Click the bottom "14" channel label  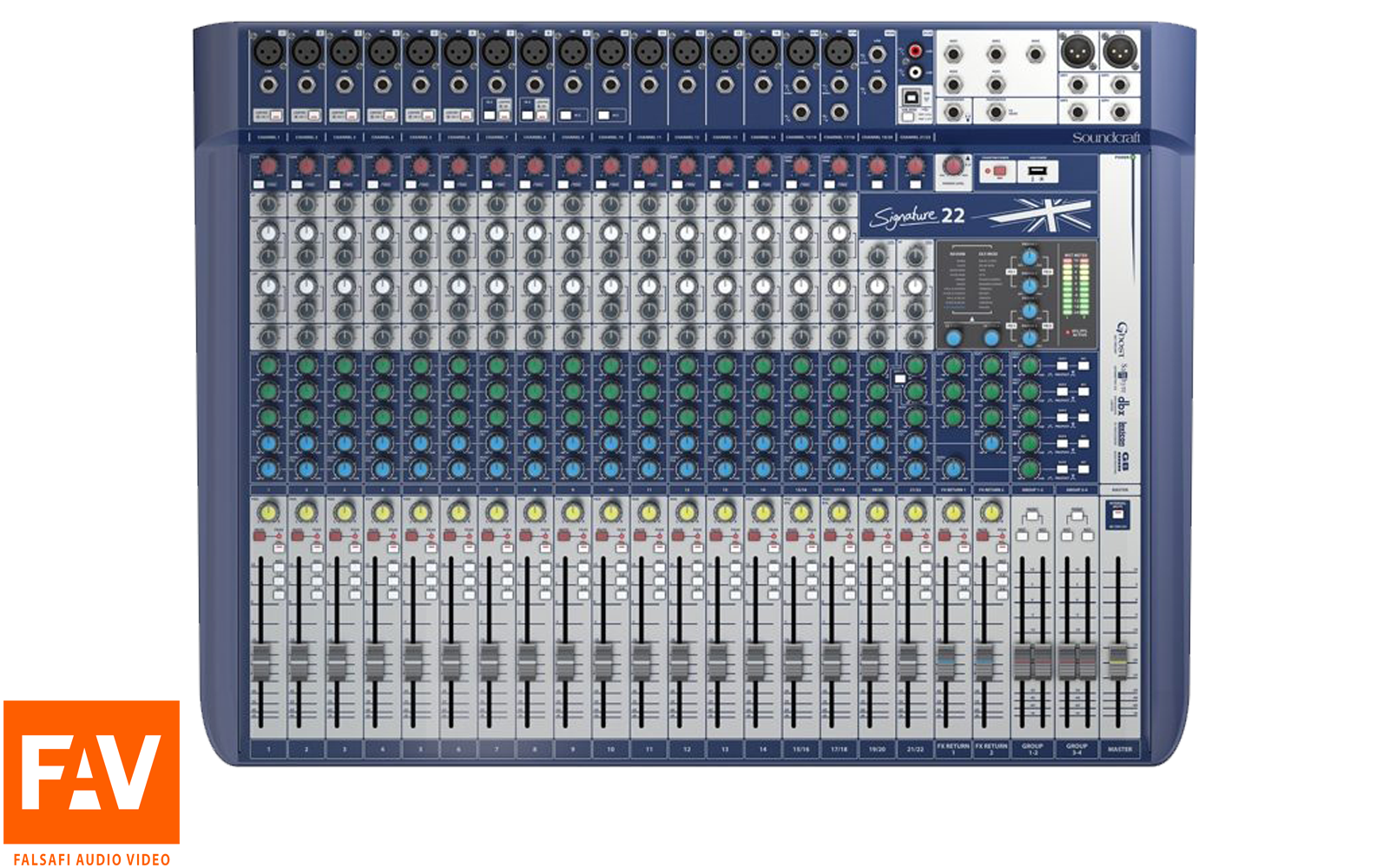click(763, 748)
